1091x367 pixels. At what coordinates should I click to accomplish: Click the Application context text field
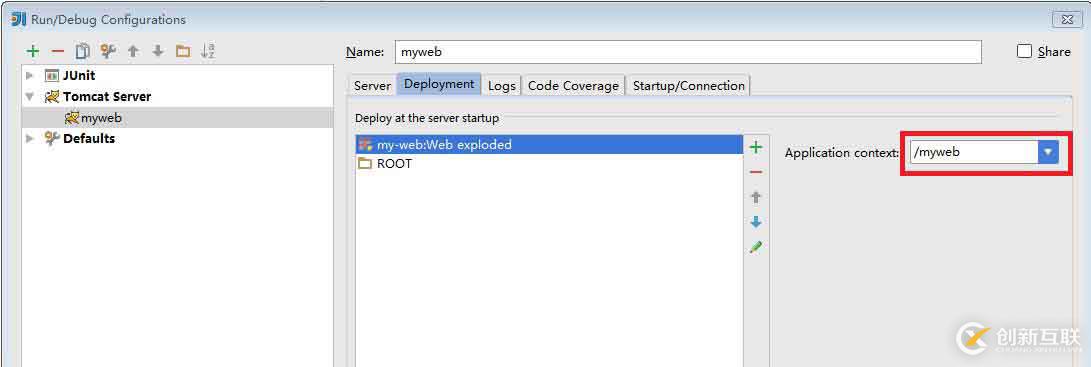pos(974,152)
